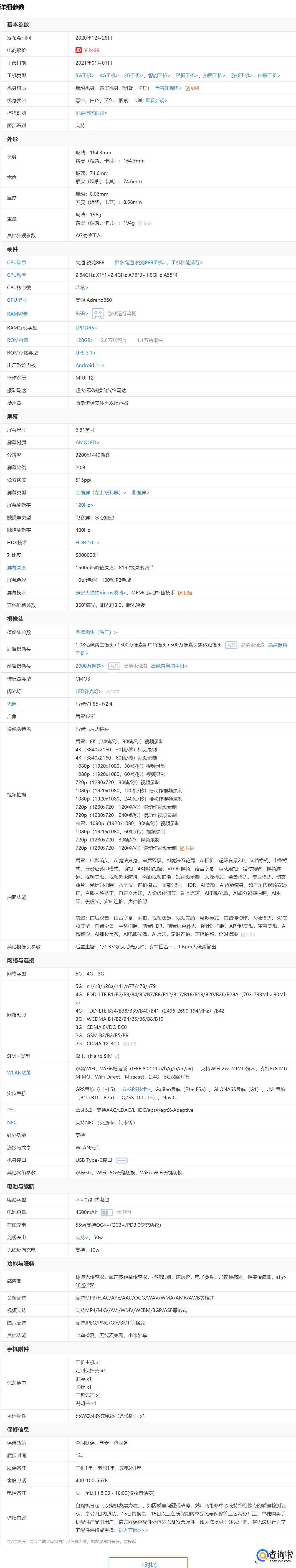296x1568 pixels.
Task: Click the battery icon beside 大电池
Action: pos(107,1213)
